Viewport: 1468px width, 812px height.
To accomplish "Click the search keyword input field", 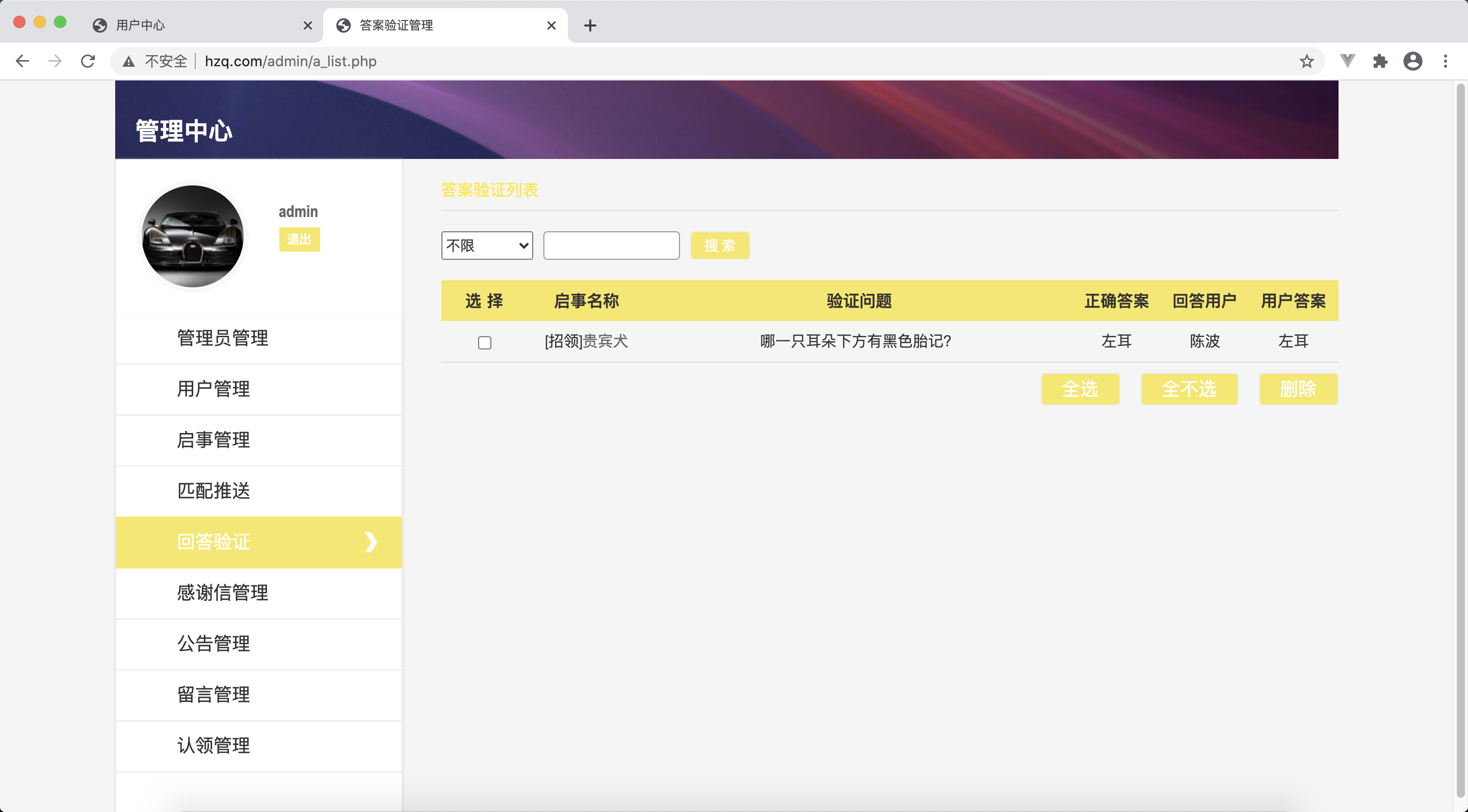I will click(611, 246).
